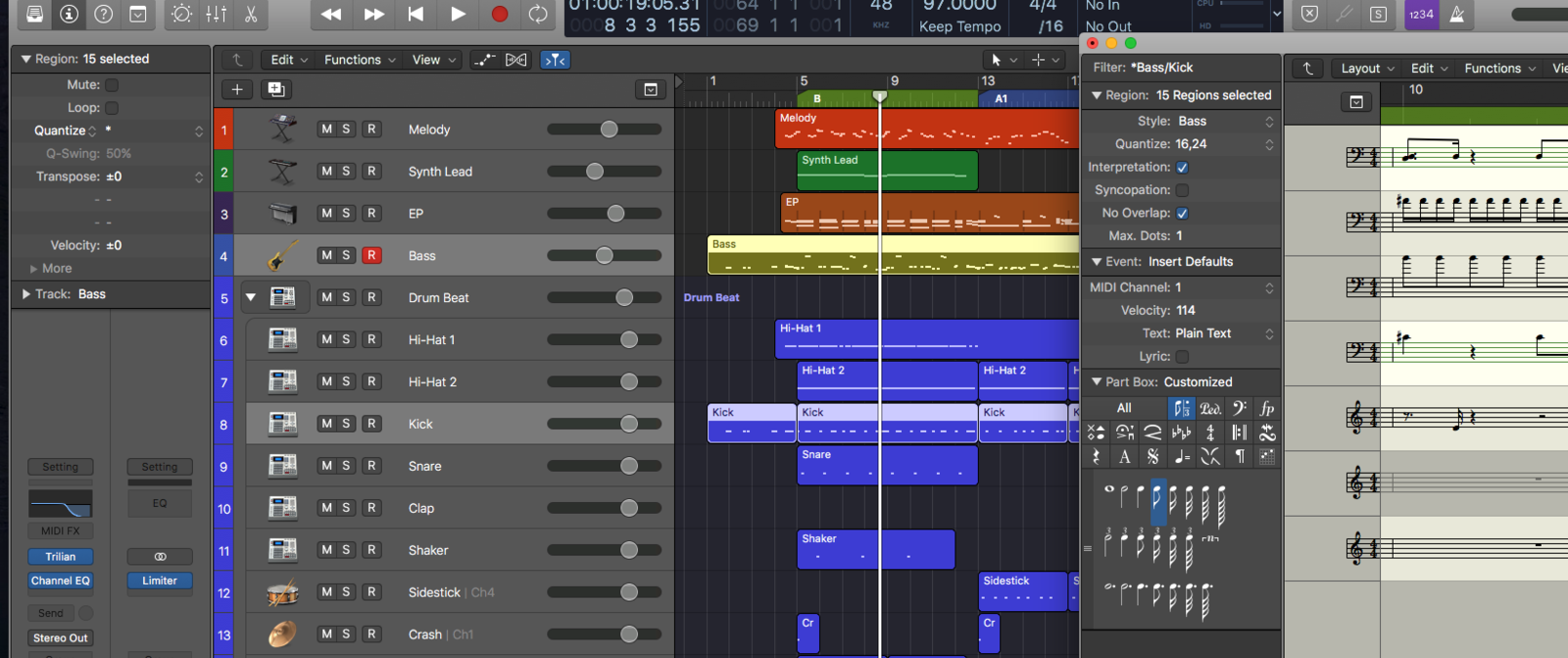This screenshot has height=658, width=1568.
Task: Go to beginning of project
Action: pos(416,14)
